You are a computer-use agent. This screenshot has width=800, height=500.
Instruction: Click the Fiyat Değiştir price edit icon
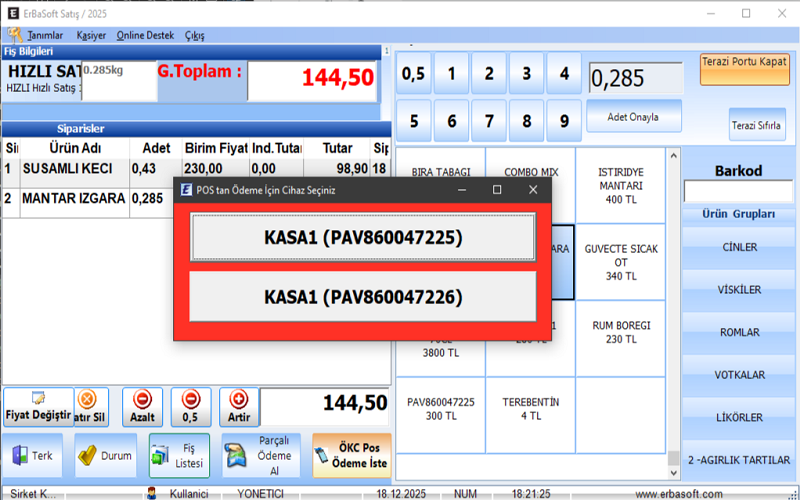click(38, 398)
